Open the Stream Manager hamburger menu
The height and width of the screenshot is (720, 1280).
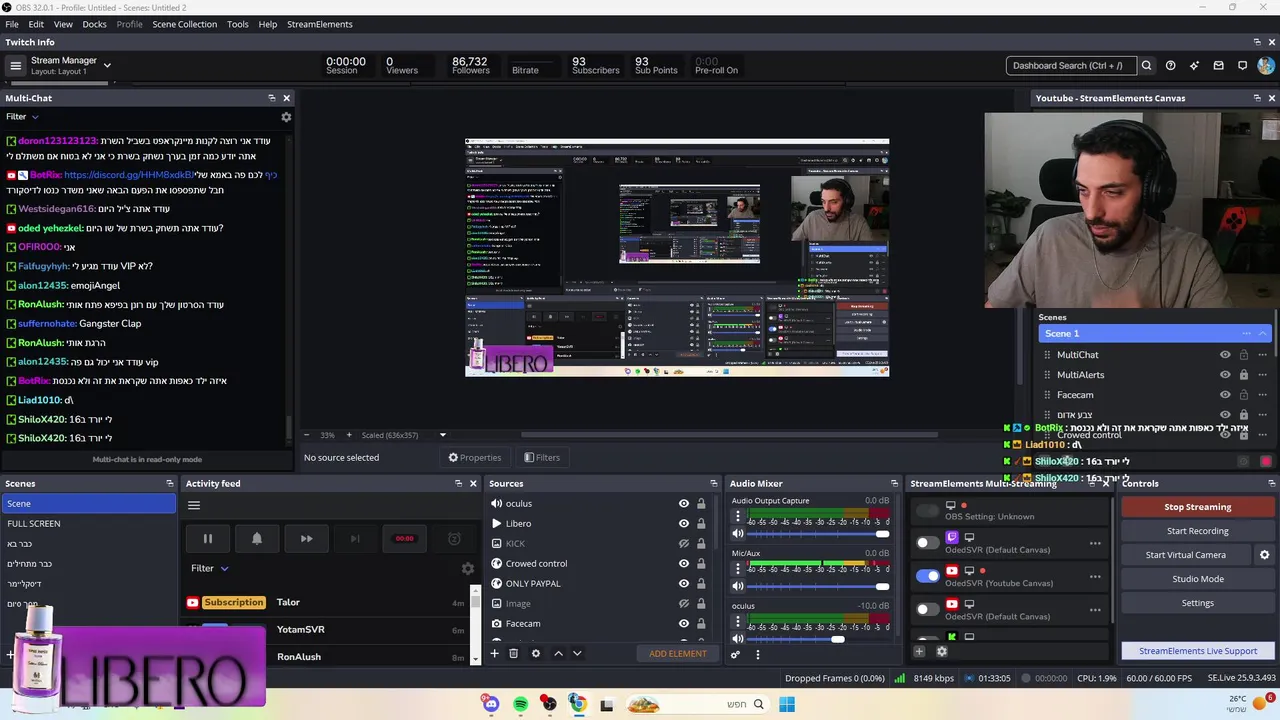15,66
